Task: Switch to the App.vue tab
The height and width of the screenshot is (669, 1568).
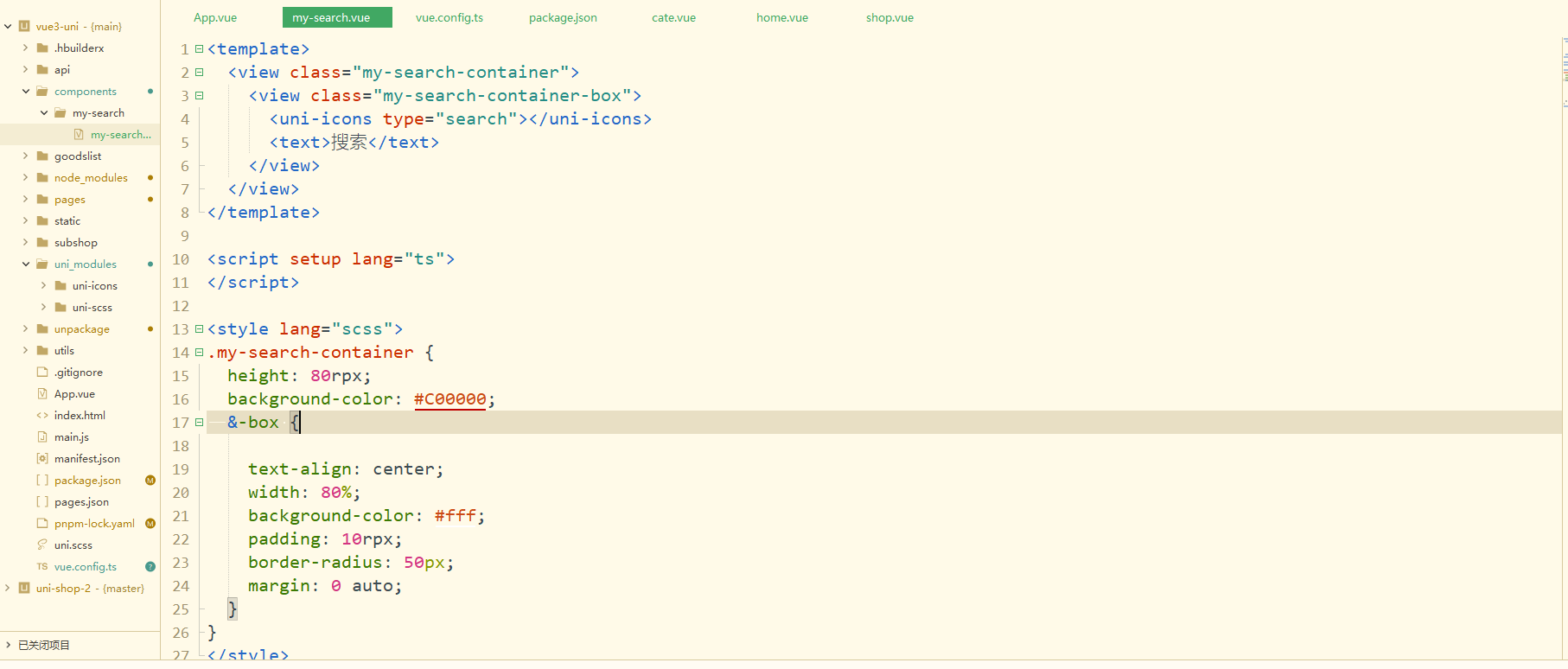Action: [x=215, y=17]
